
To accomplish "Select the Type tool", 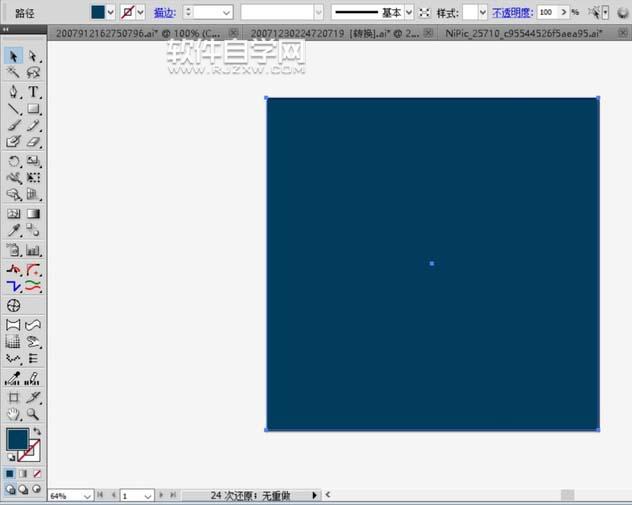I will tap(33, 92).
